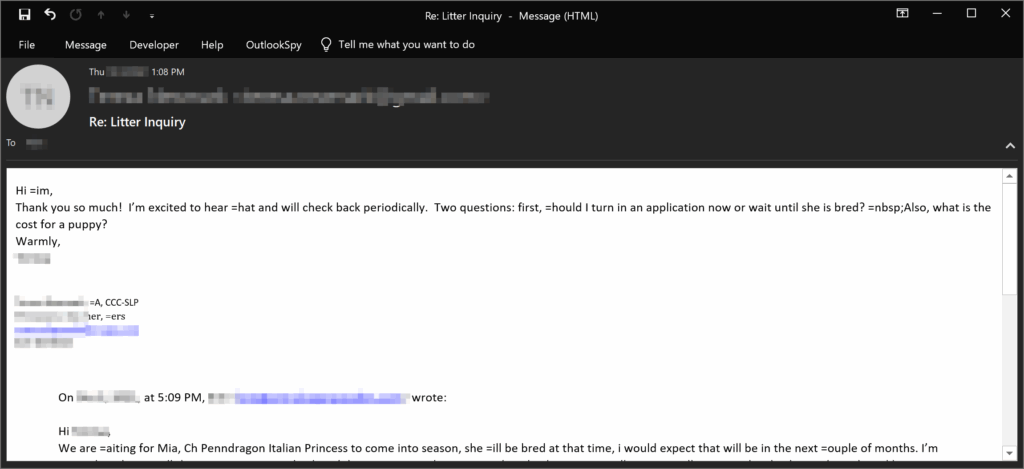Open the blue link in the signature

[x=76, y=329]
